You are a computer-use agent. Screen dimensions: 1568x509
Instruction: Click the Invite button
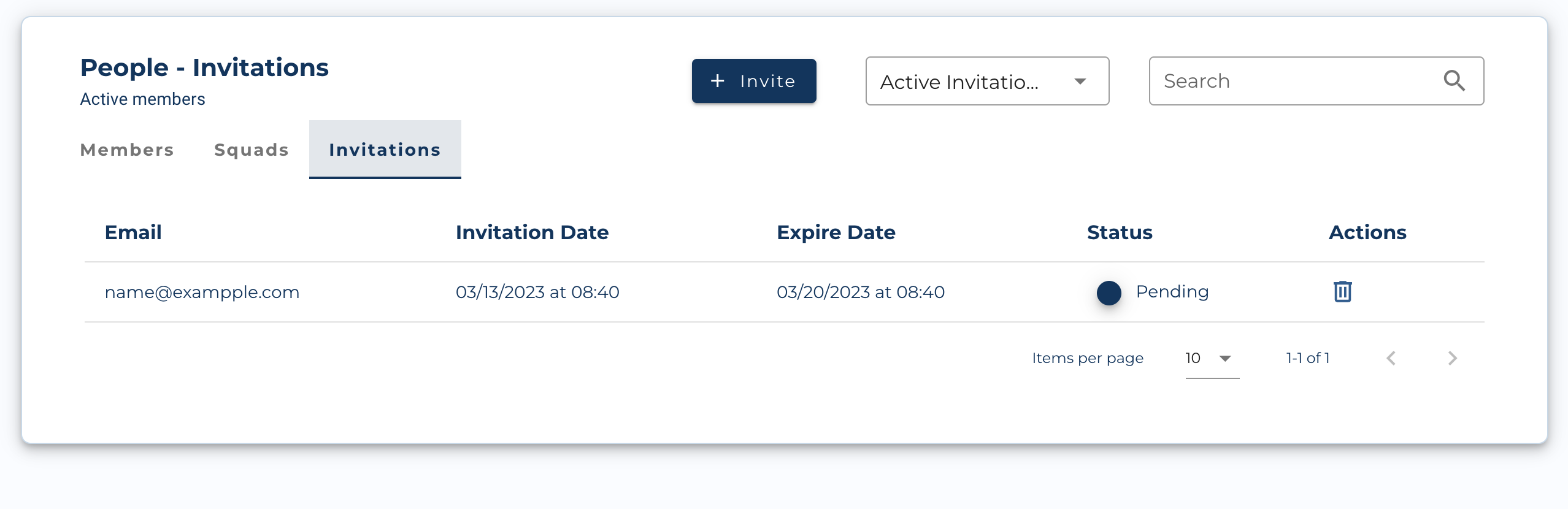(754, 81)
